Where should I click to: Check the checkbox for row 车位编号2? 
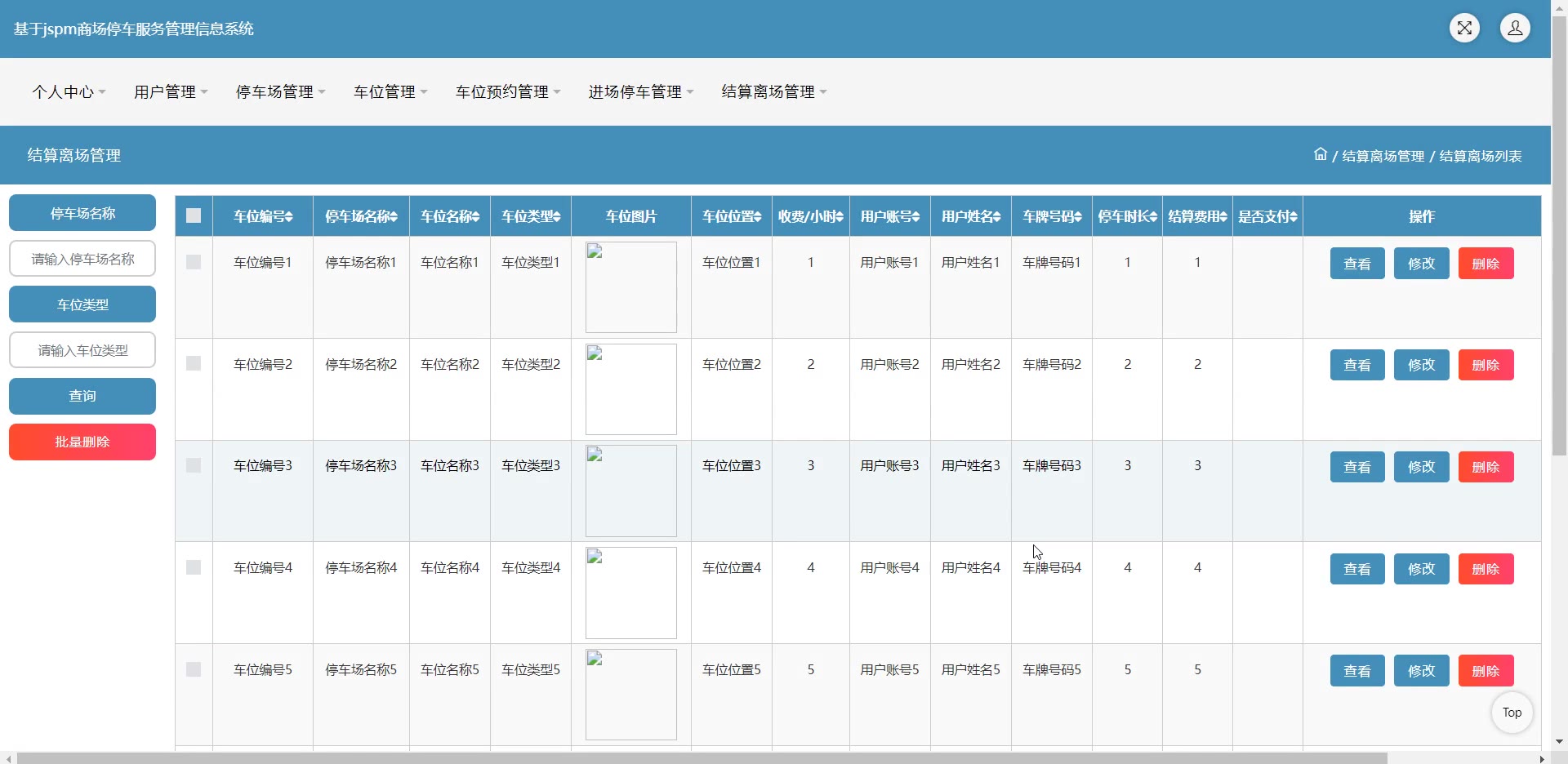[194, 363]
